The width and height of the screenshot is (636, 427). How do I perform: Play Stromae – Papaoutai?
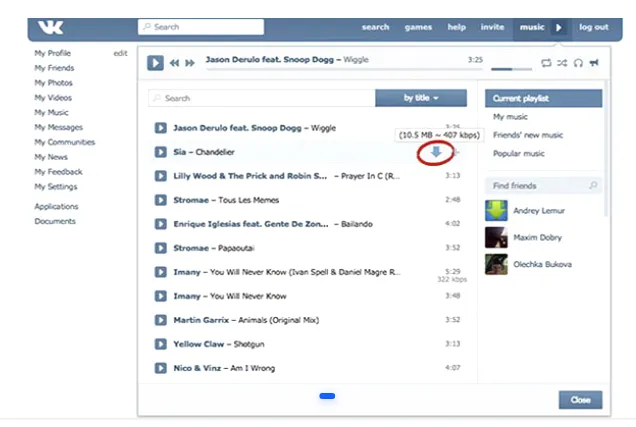(x=161, y=248)
